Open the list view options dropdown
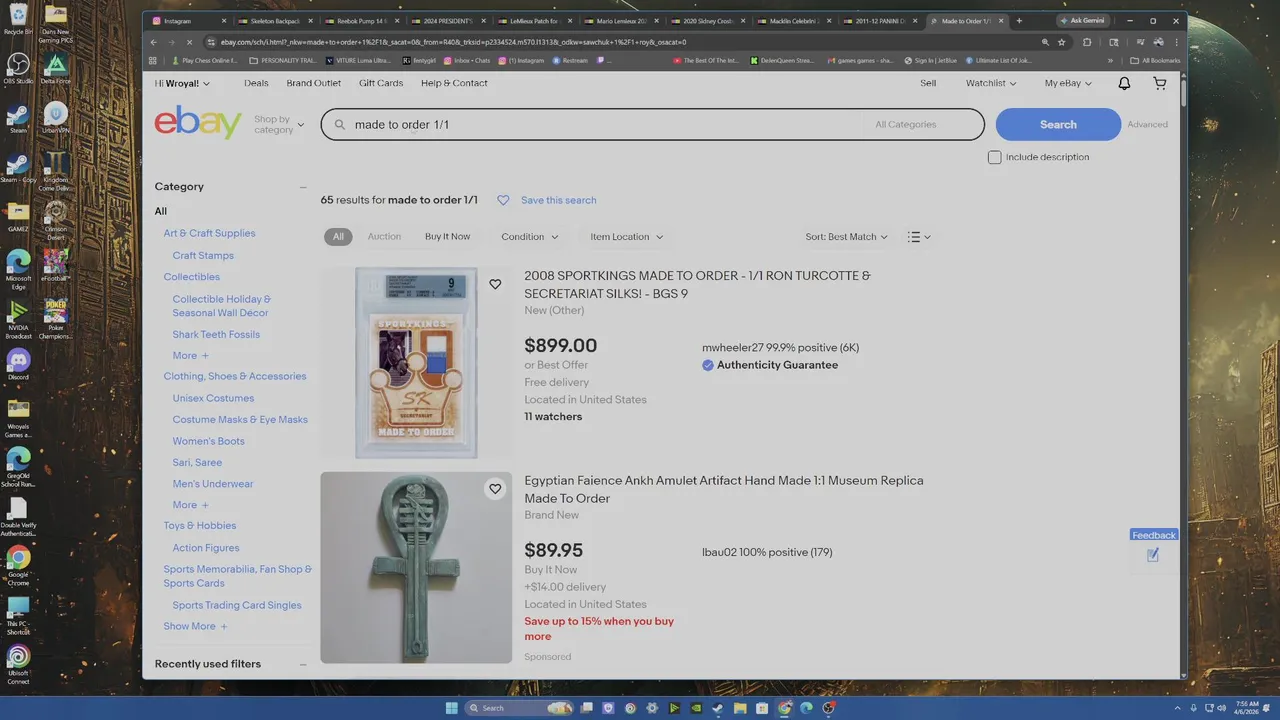Screen dimensions: 1280x720 click(919, 237)
